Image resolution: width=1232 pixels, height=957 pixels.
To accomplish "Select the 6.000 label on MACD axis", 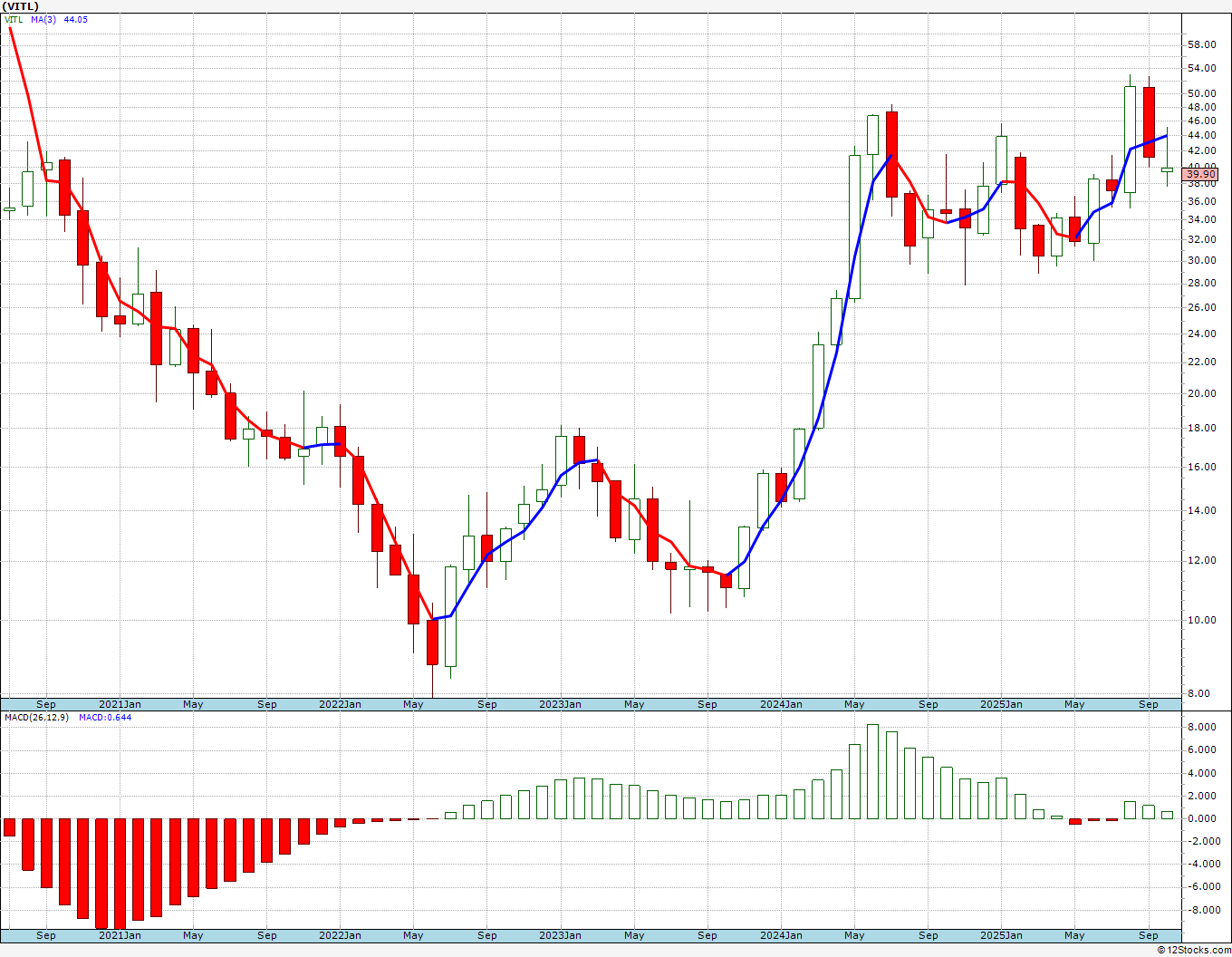I will coord(1201,749).
